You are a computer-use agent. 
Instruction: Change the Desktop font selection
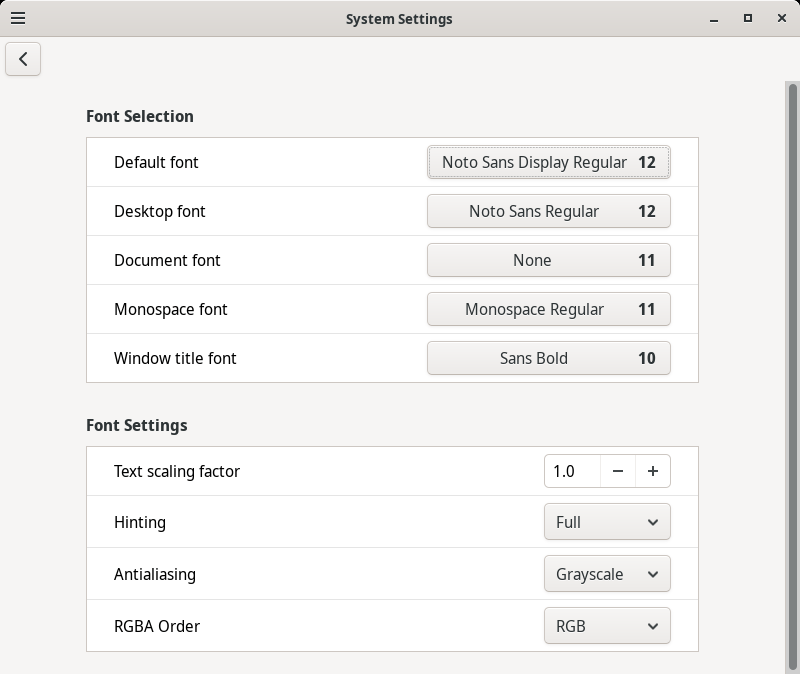click(x=548, y=211)
